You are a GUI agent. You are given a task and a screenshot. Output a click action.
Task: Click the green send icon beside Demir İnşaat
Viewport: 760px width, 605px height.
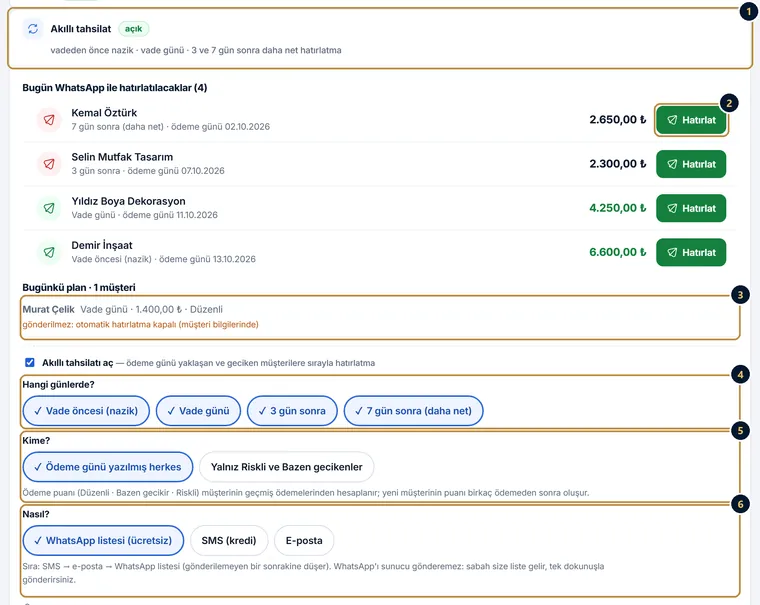click(49, 252)
